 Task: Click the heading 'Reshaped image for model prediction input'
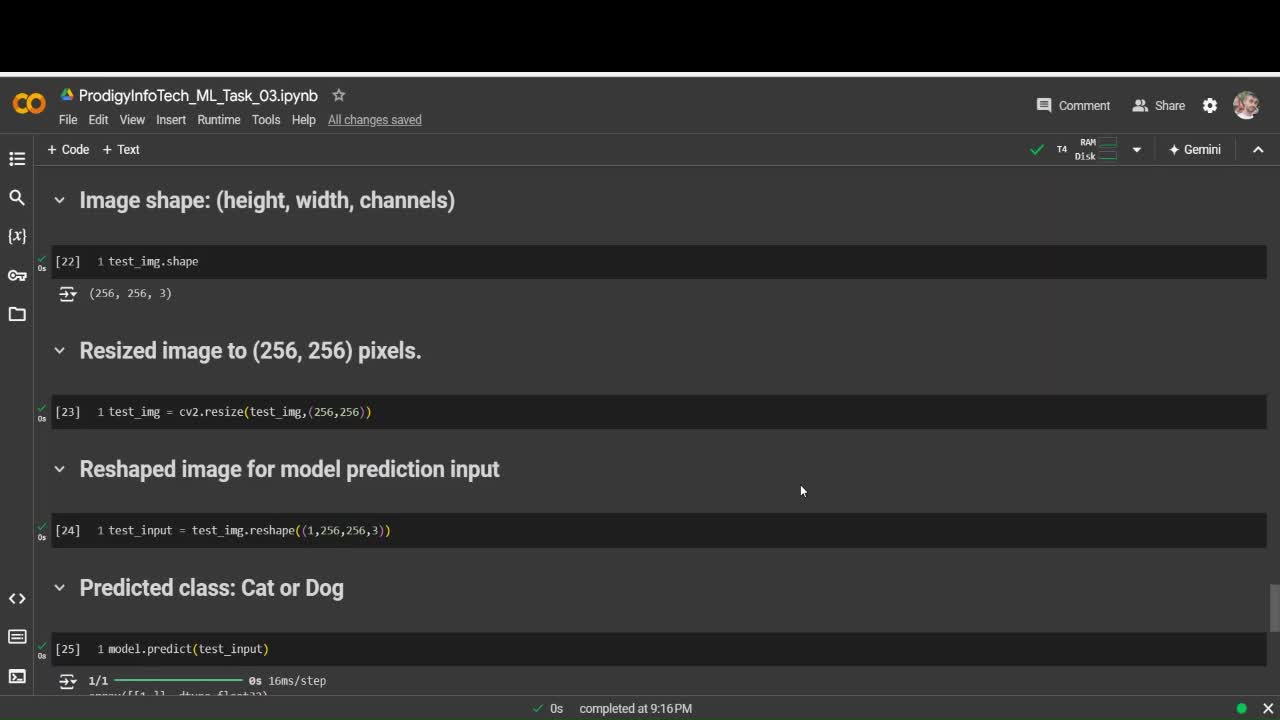pos(289,469)
